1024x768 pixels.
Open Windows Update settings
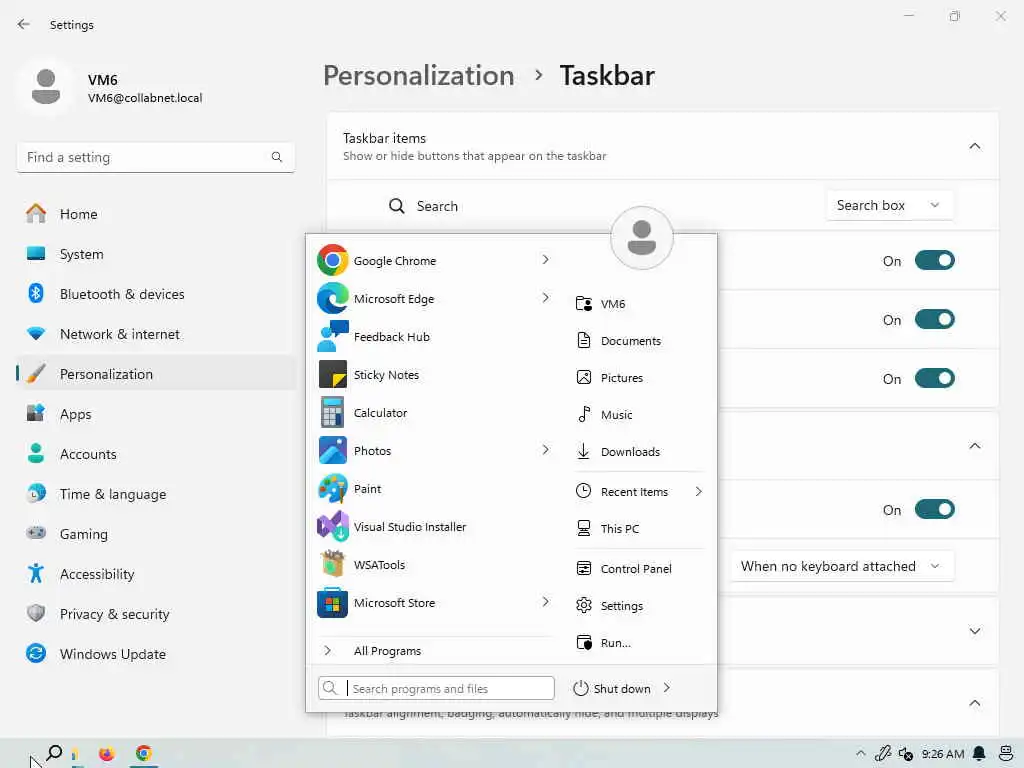coord(155,654)
